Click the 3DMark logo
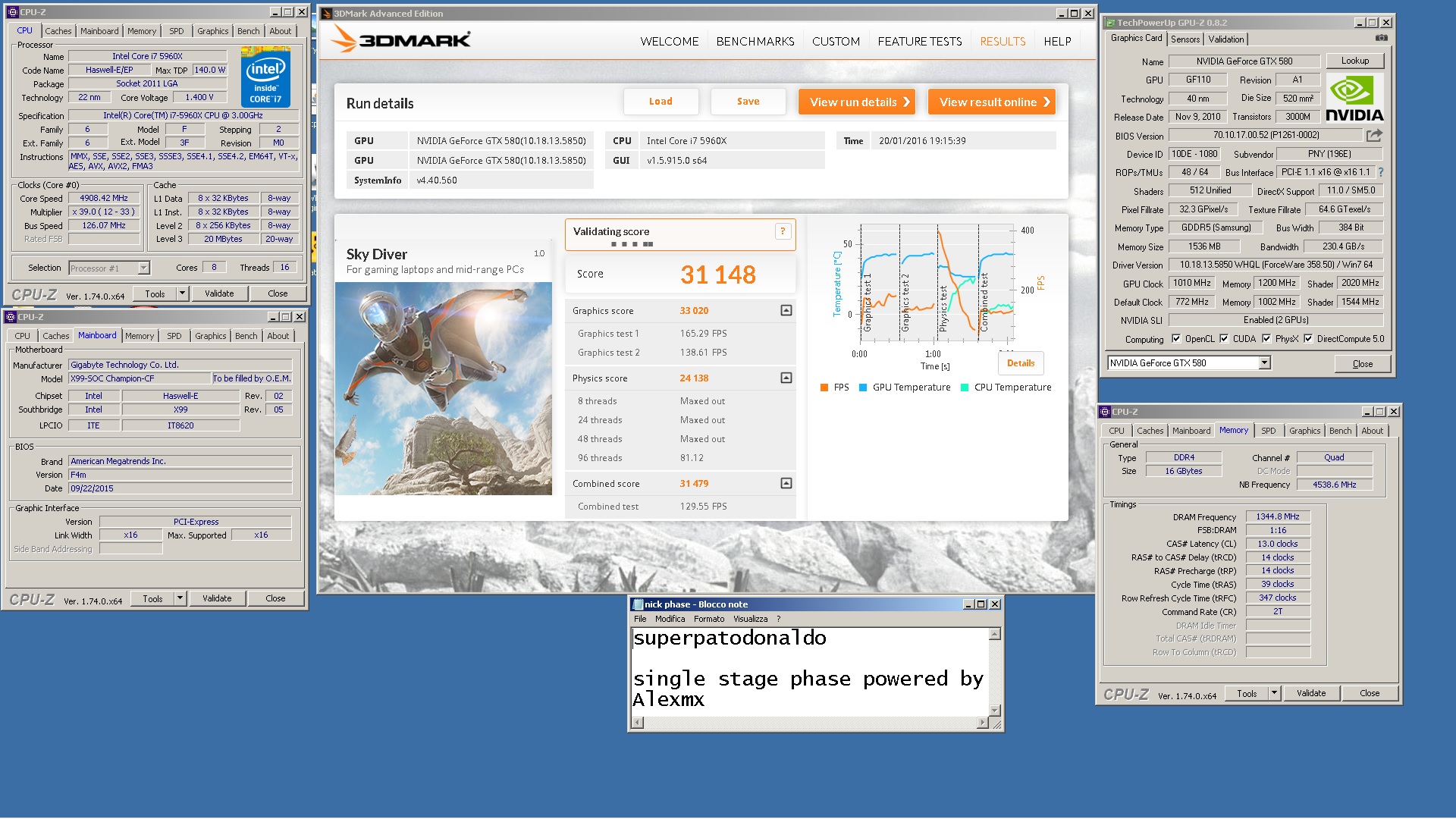Viewport: 1456px width, 819px height. (400, 39)
